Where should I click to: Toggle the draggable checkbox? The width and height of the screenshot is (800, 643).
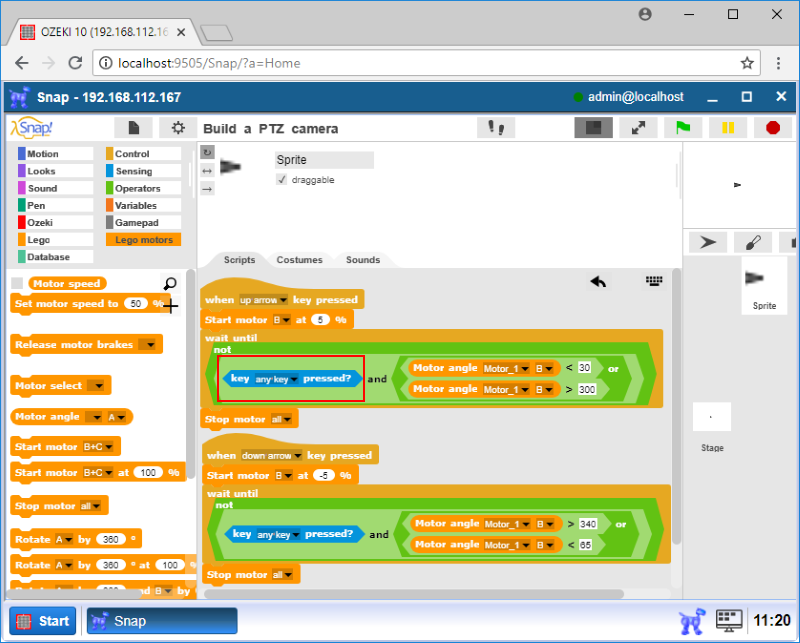point(281,180)
